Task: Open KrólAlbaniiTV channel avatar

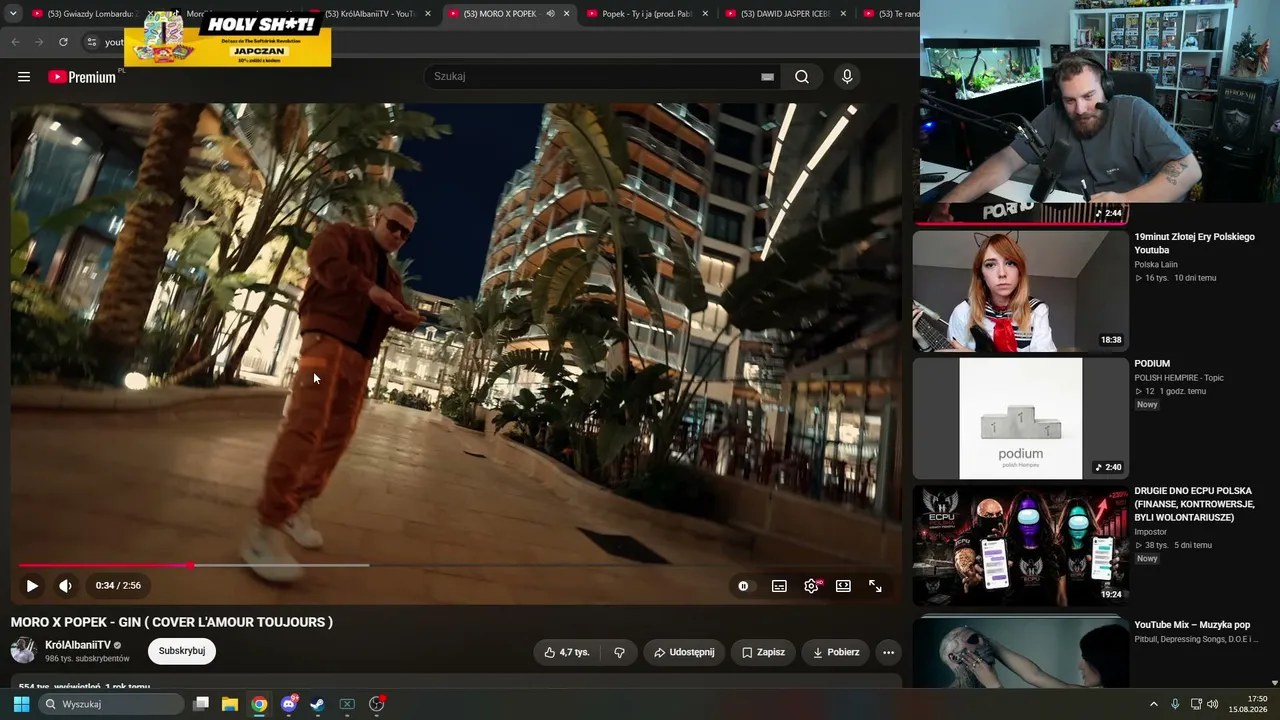Action: tap(24, 651)
